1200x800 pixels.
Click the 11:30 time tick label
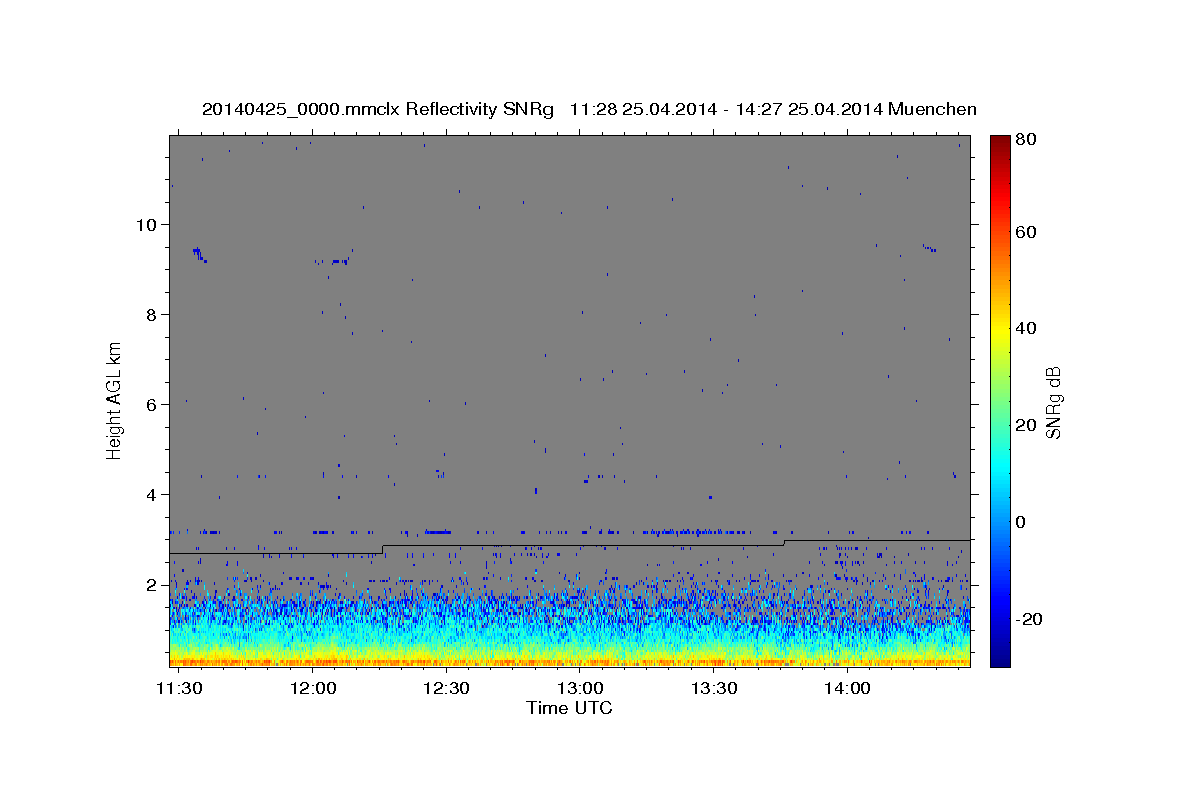click(181, 689)
